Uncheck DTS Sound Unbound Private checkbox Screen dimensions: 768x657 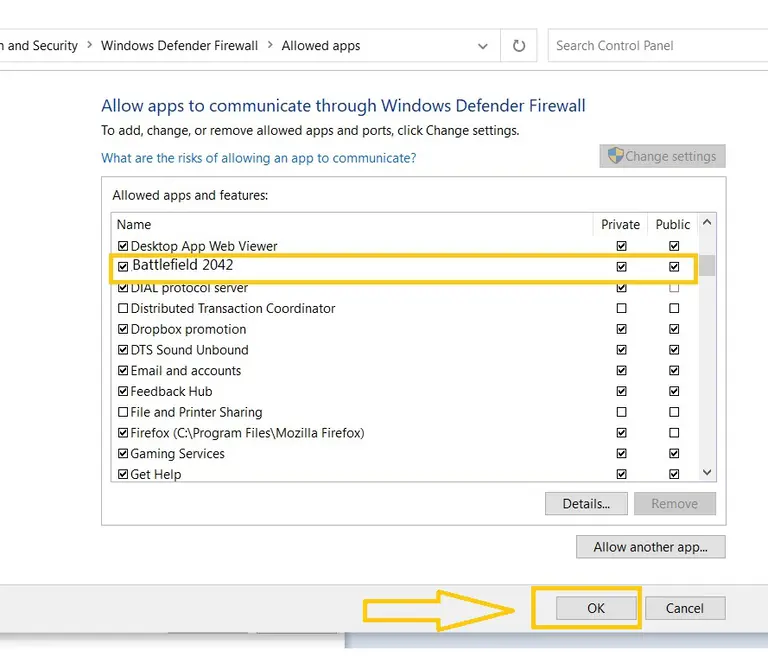622,350
